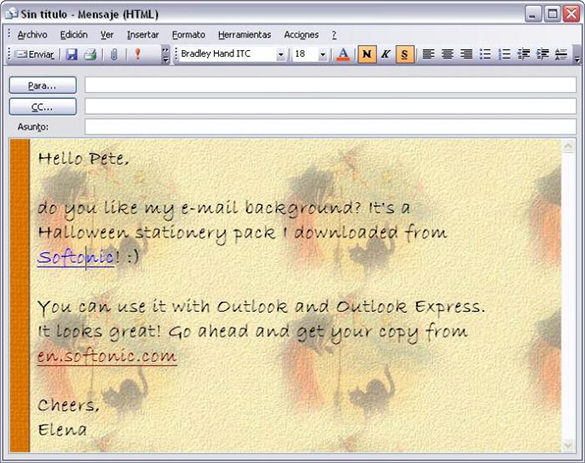The height and width of the screenshot is (463, 585).
Task: Expand the standard toolbar overflow chevron
Action: coord(165,54)
